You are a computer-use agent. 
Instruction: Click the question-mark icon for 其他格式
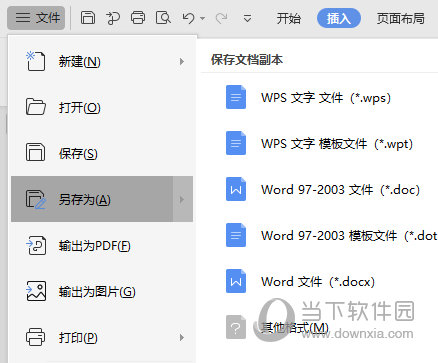236,327
